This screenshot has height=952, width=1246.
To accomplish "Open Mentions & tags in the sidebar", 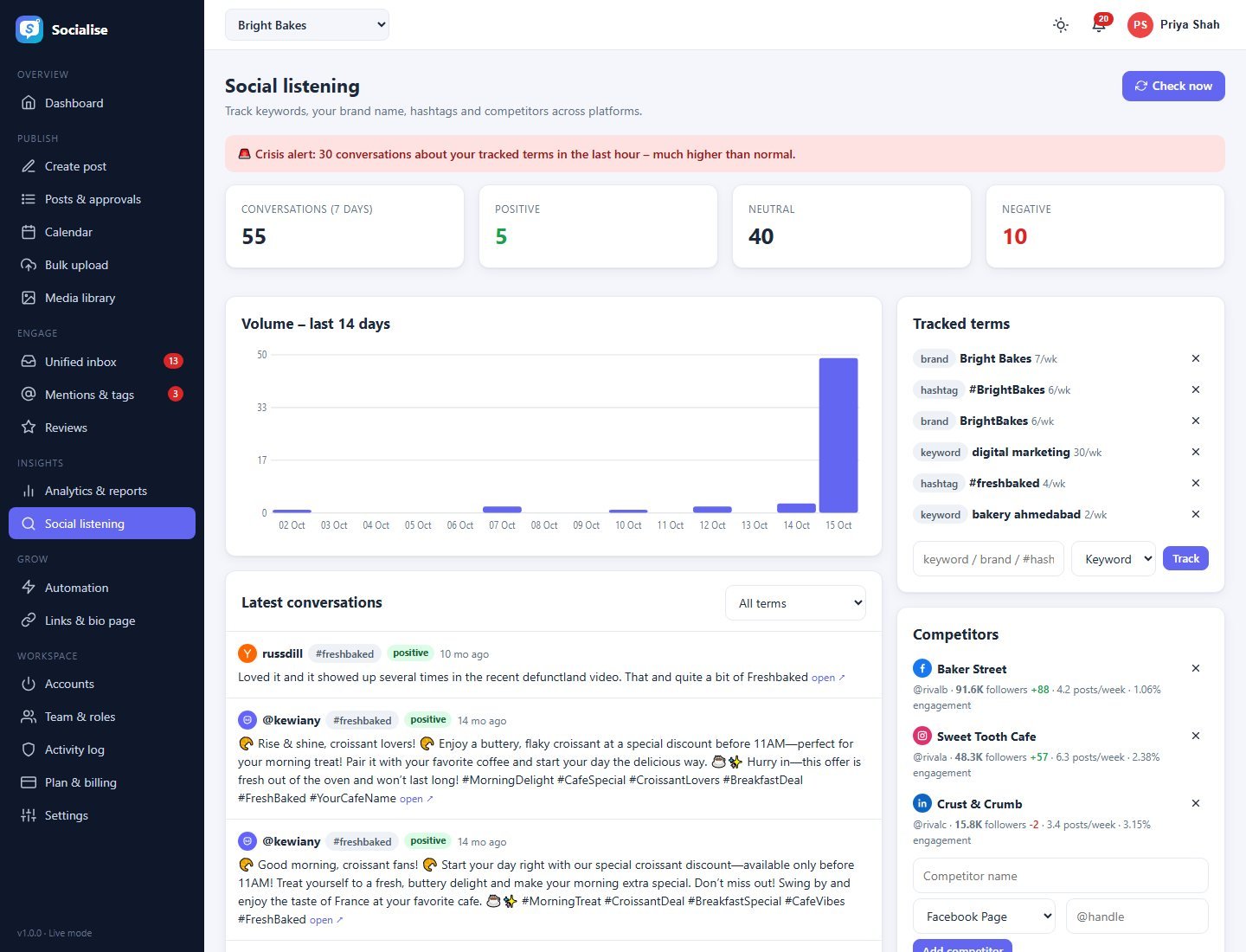I will (x=102, y=395).
